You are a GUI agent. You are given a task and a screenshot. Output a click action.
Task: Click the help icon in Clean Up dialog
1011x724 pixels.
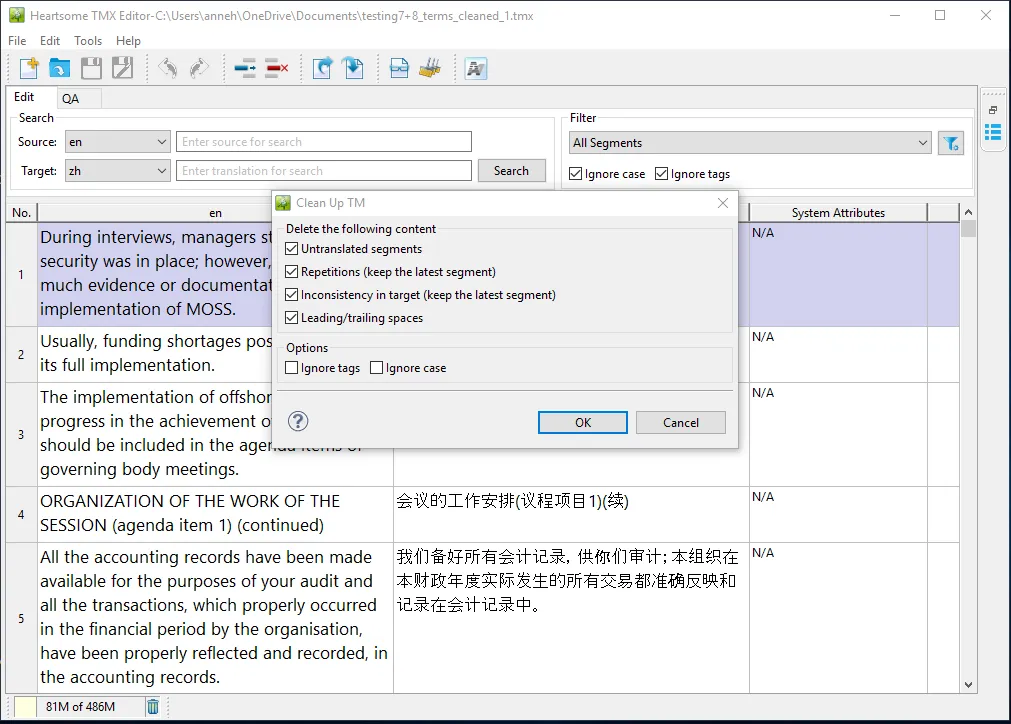pyautogui.click(x=297, y=421)
